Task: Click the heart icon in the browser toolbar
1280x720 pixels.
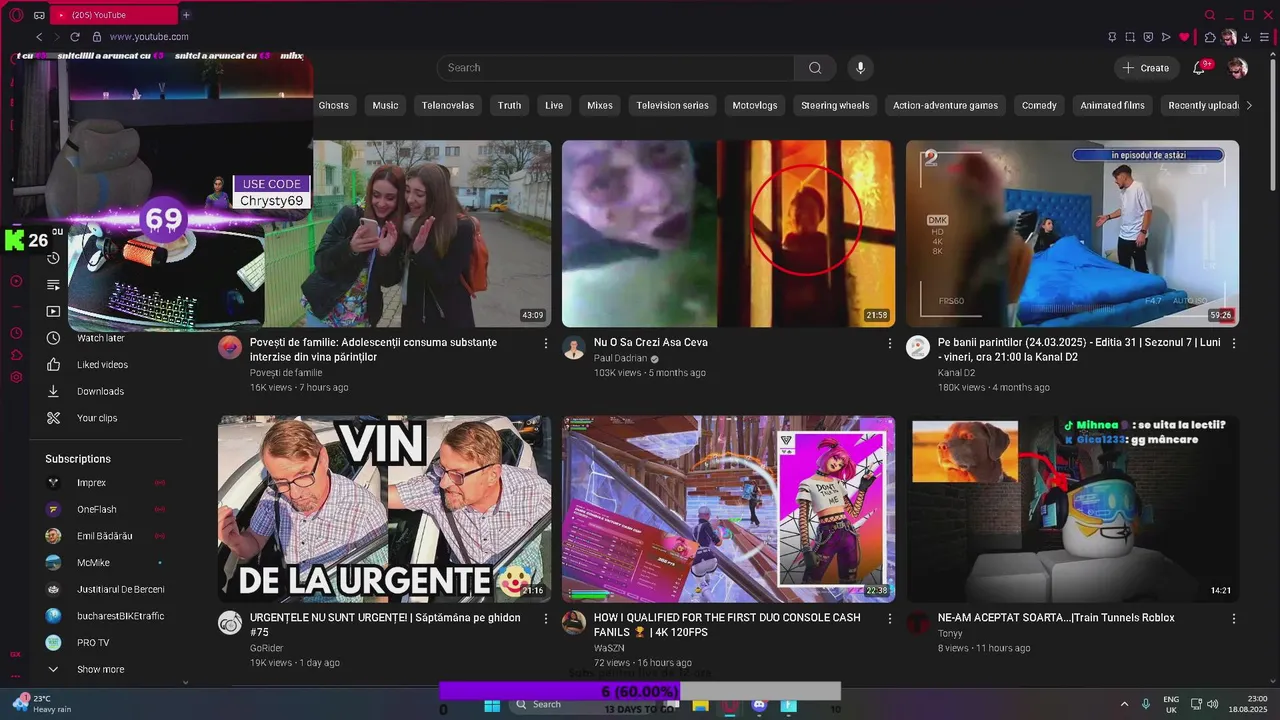Action: coord(1184,37)
